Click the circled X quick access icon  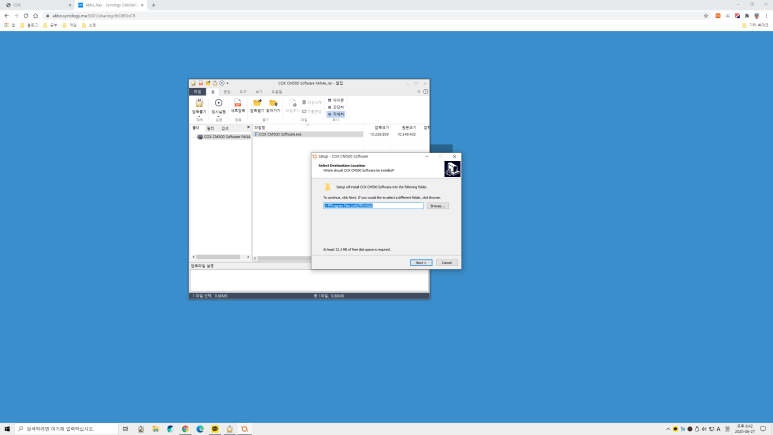click(222, 83)
